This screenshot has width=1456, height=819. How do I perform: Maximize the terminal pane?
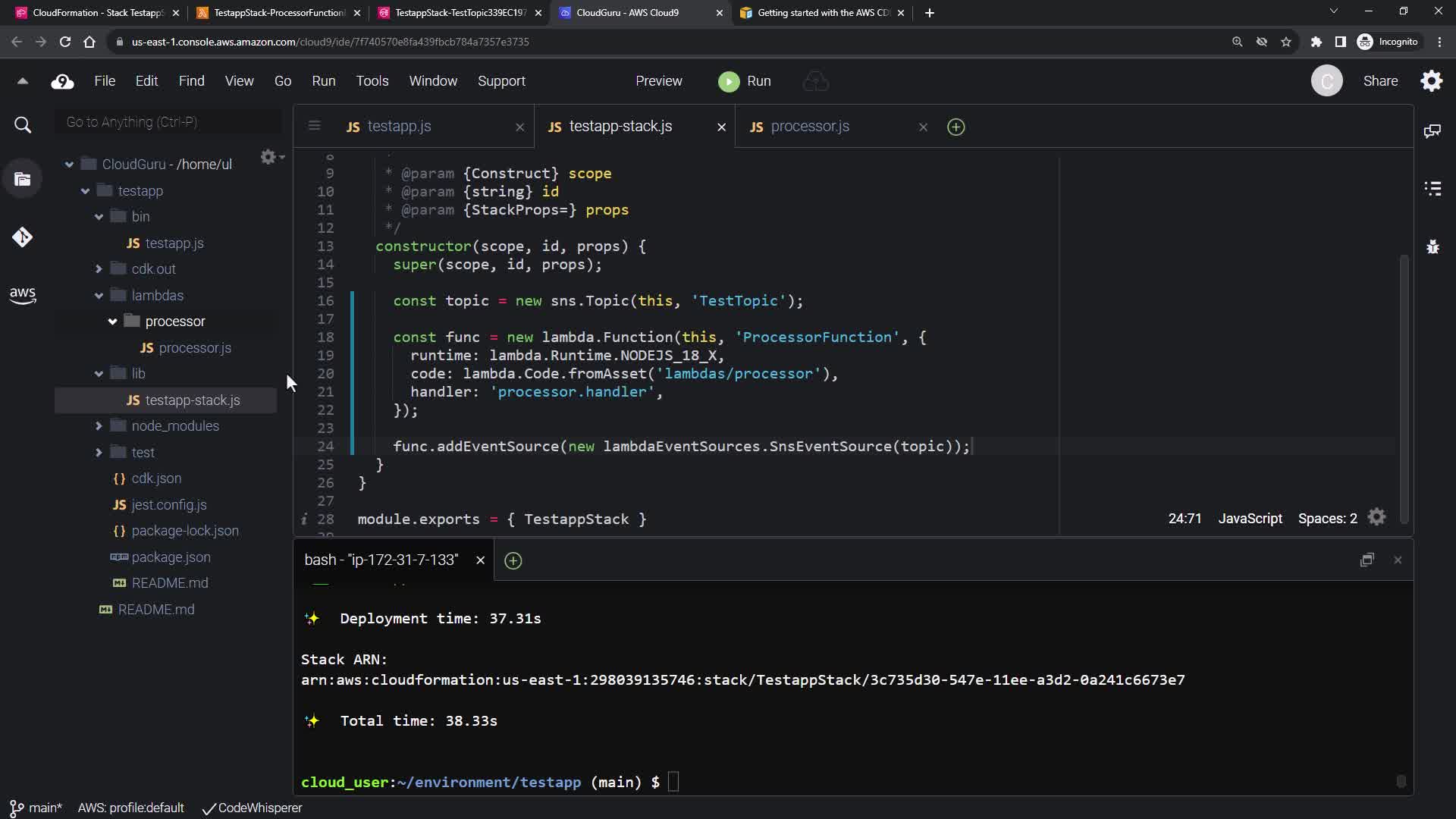(1367, 560)
